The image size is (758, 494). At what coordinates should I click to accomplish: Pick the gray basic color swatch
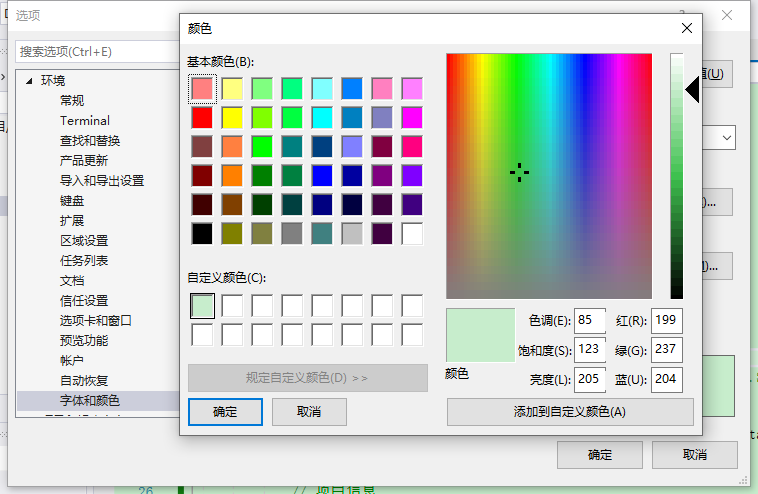click(x=292, y=234)
